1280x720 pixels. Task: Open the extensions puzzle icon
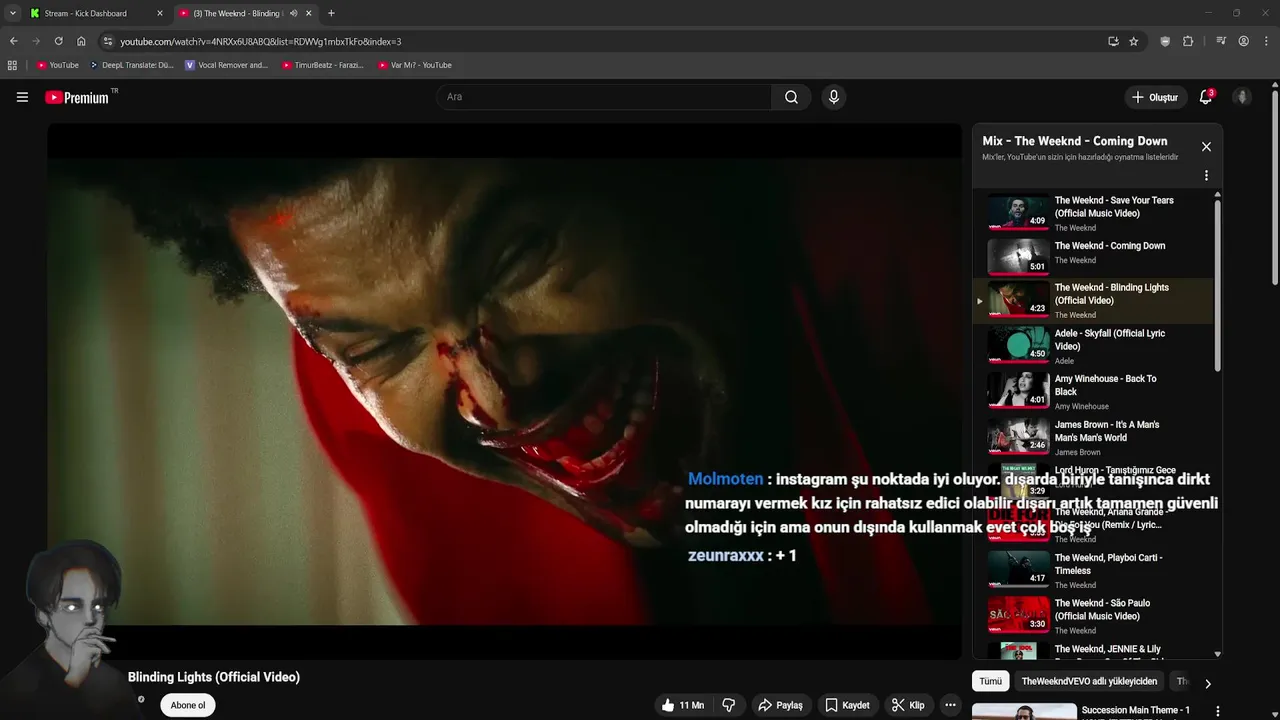click(1188, 41)
